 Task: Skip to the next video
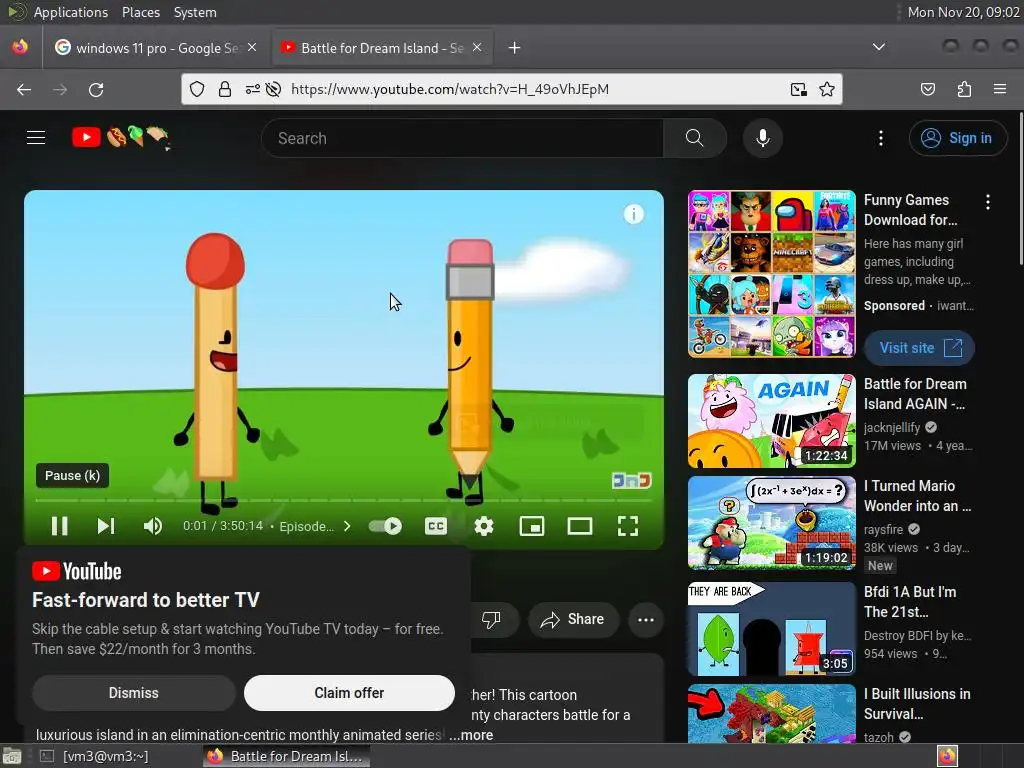106,526
